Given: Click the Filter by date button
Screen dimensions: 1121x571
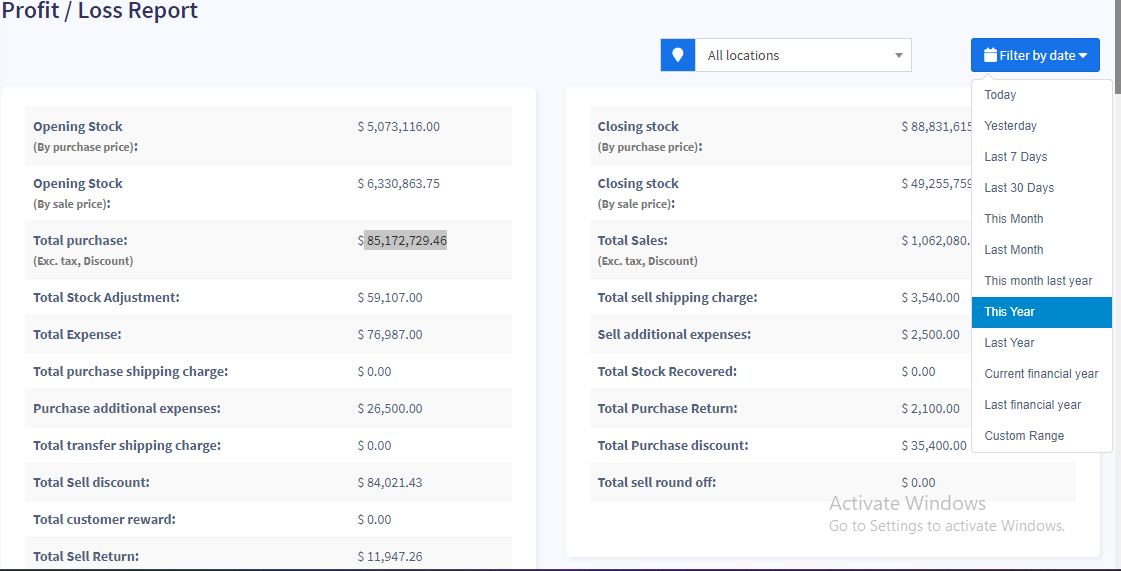Looking at the screenshot, I should [1035, 55].
